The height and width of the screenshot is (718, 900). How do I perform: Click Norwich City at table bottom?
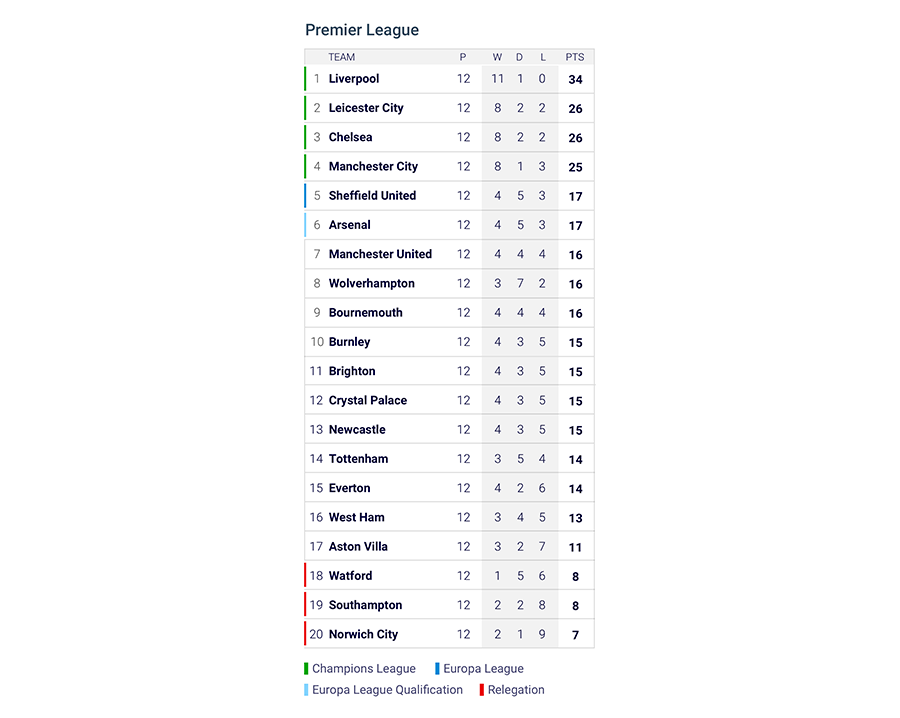(363, 634)
